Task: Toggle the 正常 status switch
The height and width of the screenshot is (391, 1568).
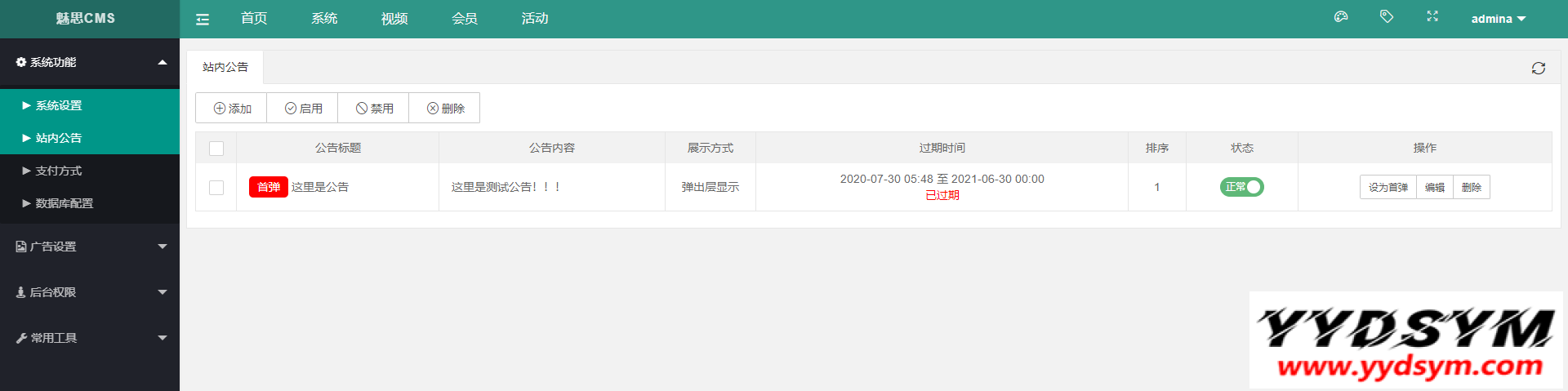Action: tap(1242, 187)
